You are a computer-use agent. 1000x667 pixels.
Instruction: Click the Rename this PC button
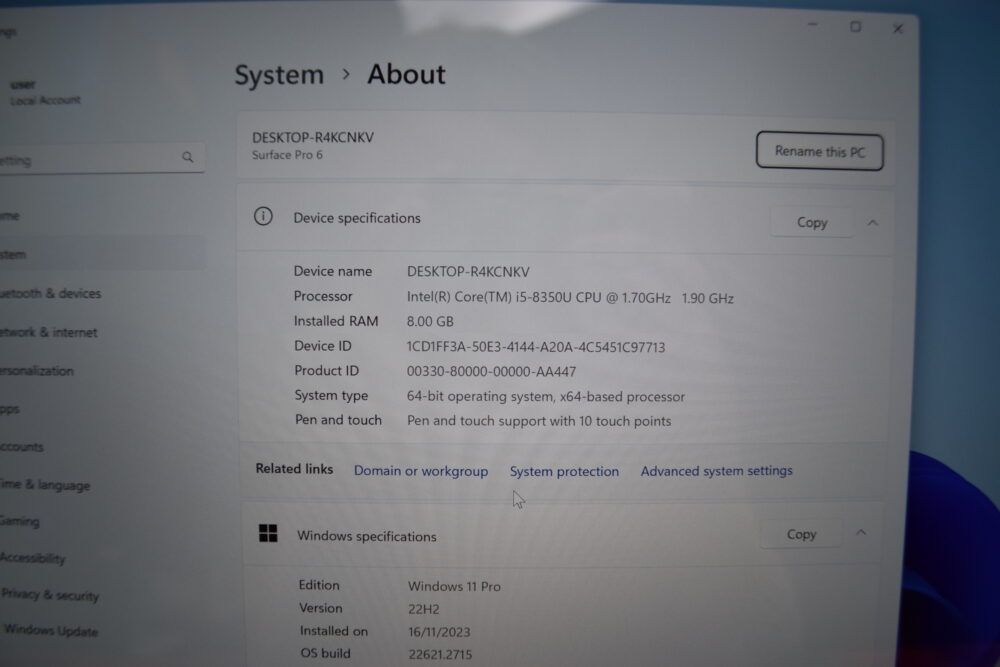tap(820, 152)
